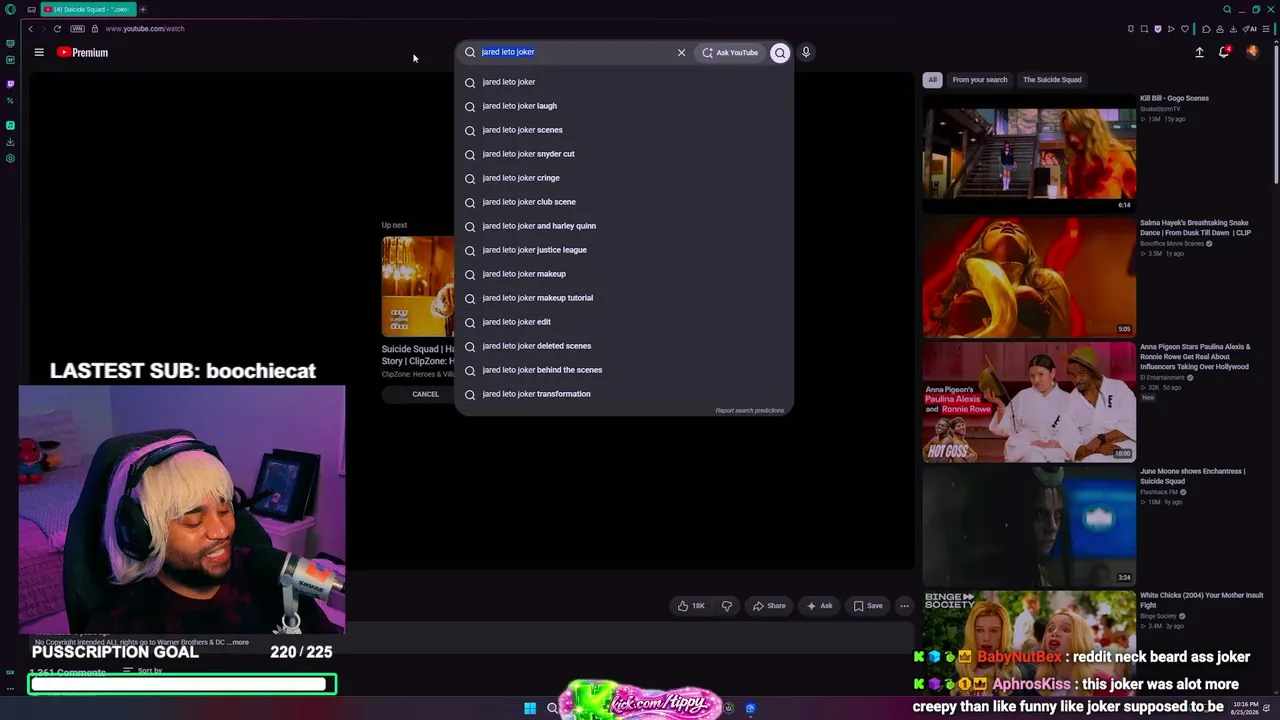Click the Create upload icon
Image resolution: width=1280 pixels, height=720 pixels.
tap(1199, 52)
